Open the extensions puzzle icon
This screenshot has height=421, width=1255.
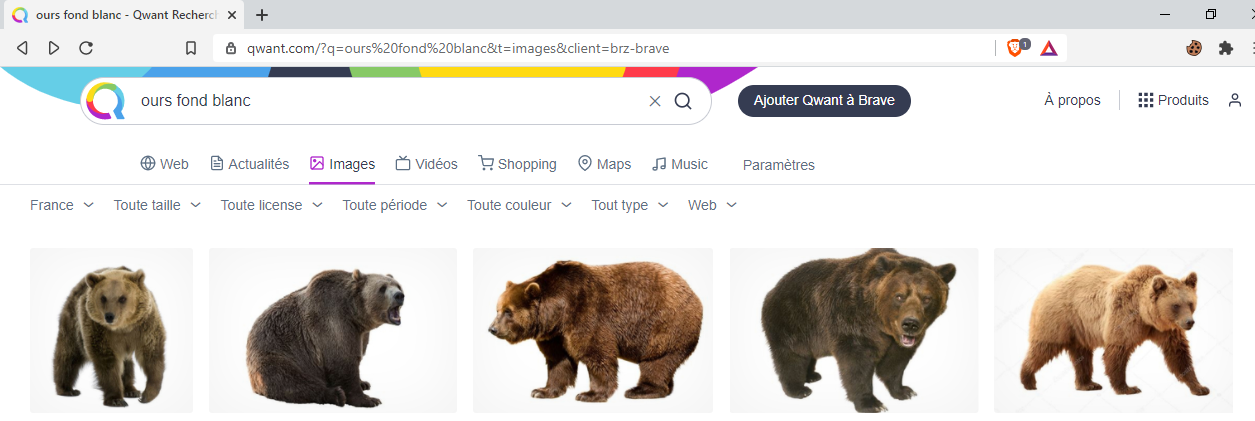[x=1225, y=48]
